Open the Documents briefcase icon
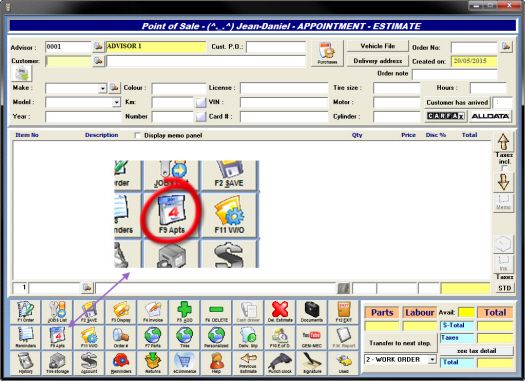525x381 pixels. point(312,312)
